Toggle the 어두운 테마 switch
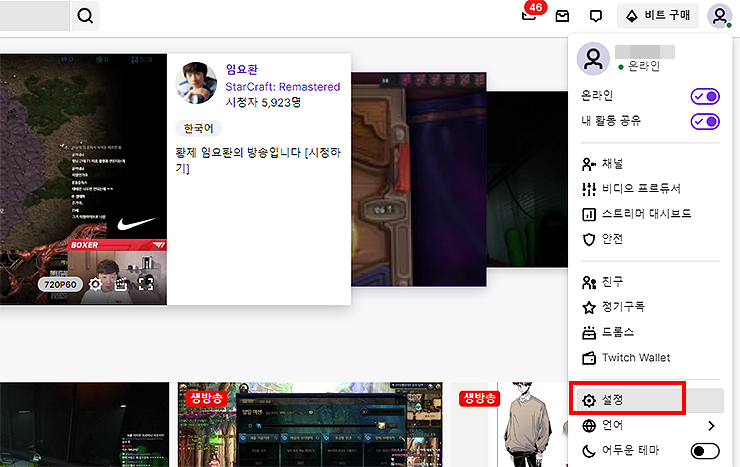 coord(705,451)
